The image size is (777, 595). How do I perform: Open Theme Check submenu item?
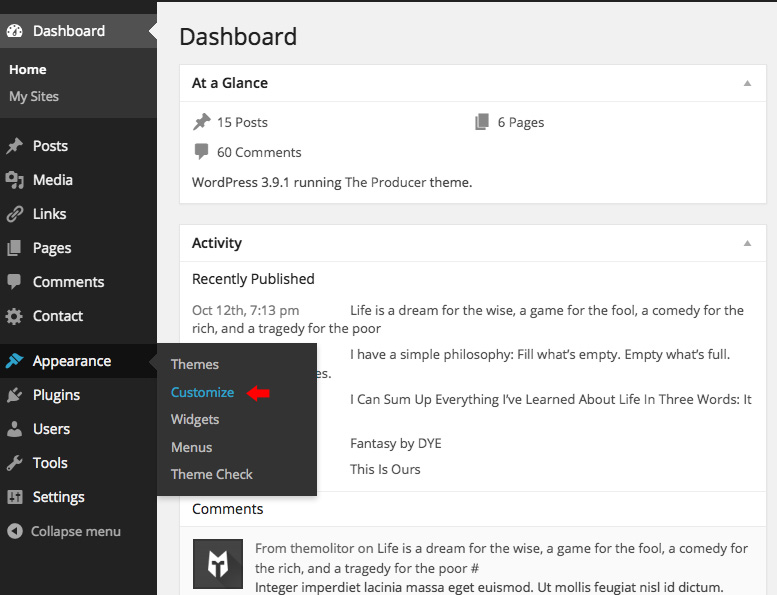(x=212, y=474)
